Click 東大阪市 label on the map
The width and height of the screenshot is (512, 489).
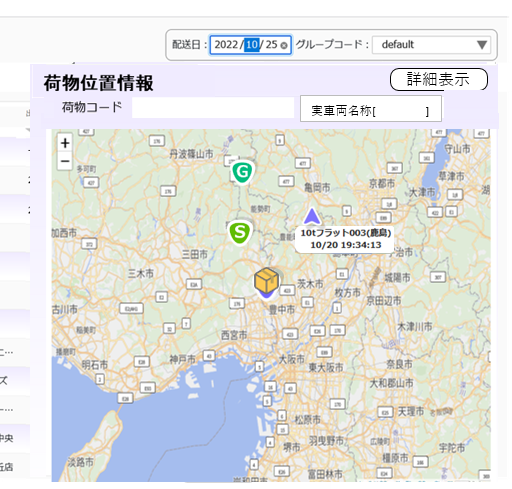tap(326, 367)
